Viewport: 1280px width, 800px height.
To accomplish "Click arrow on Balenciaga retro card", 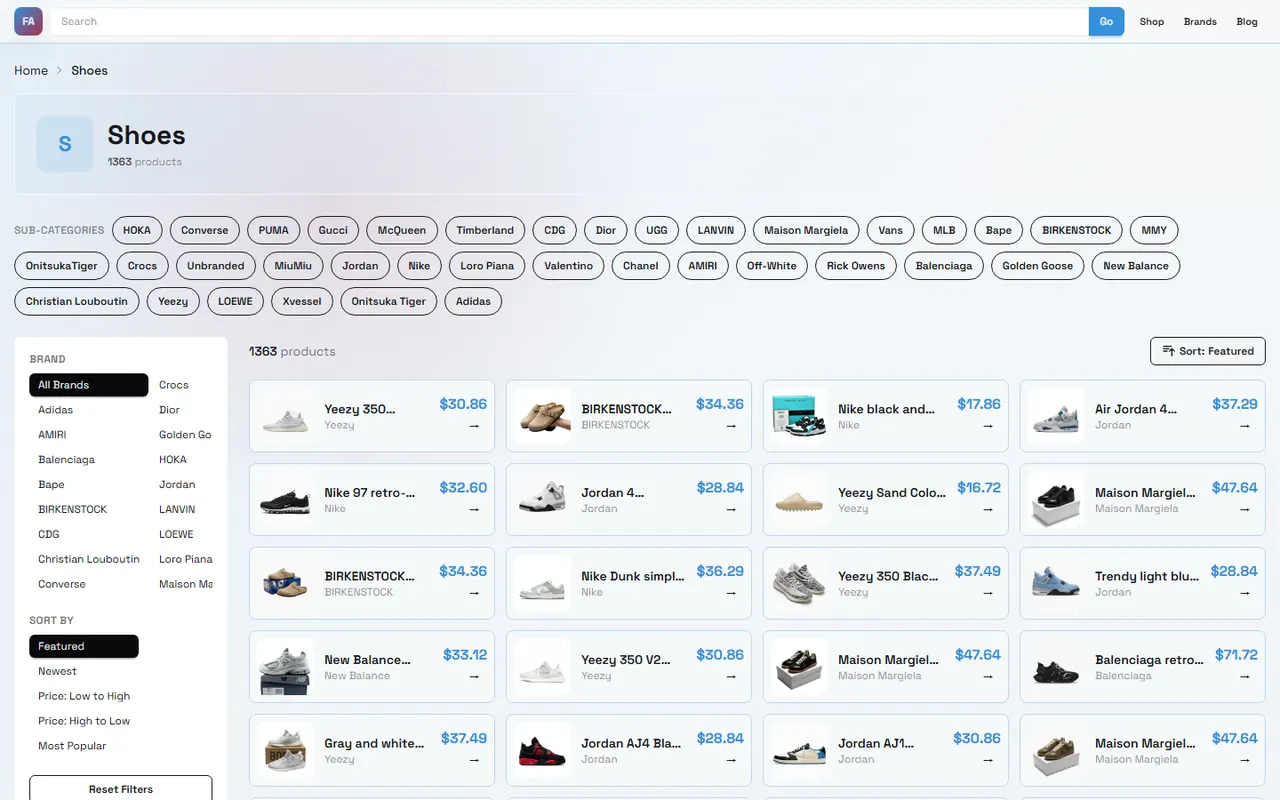I will point(1245,676).
